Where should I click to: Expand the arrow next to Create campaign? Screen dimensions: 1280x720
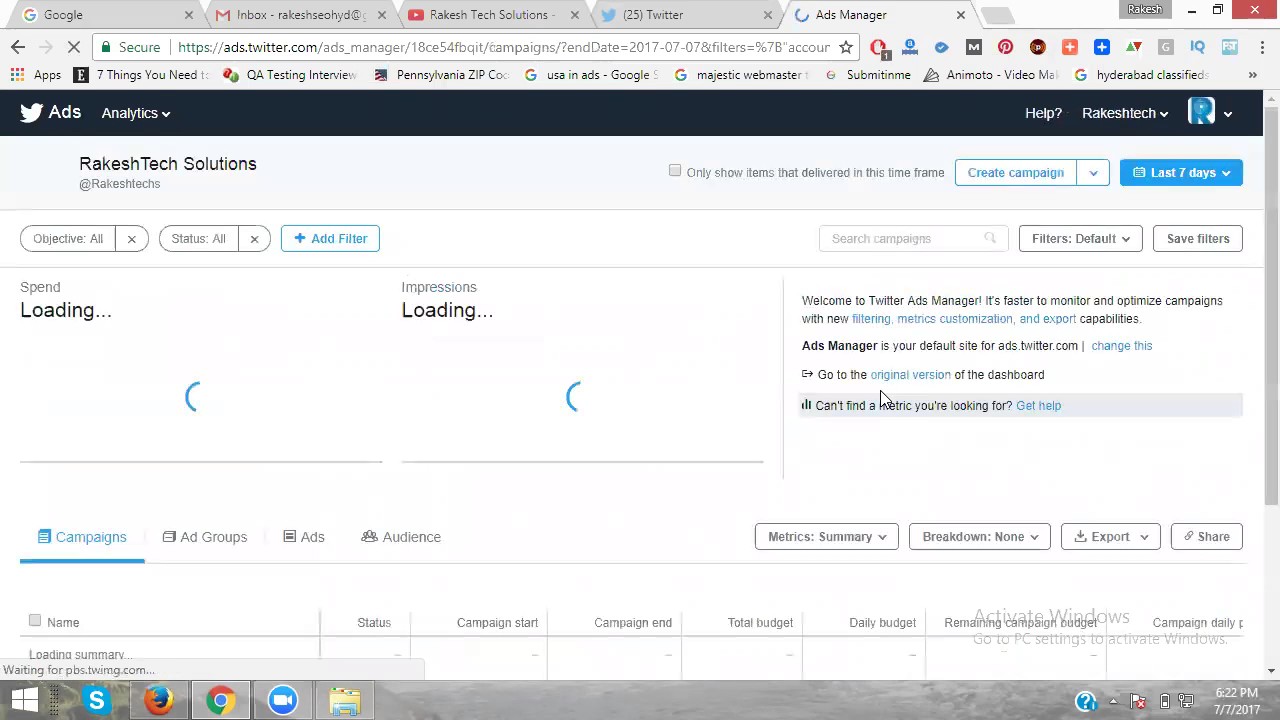(1093, 172)
